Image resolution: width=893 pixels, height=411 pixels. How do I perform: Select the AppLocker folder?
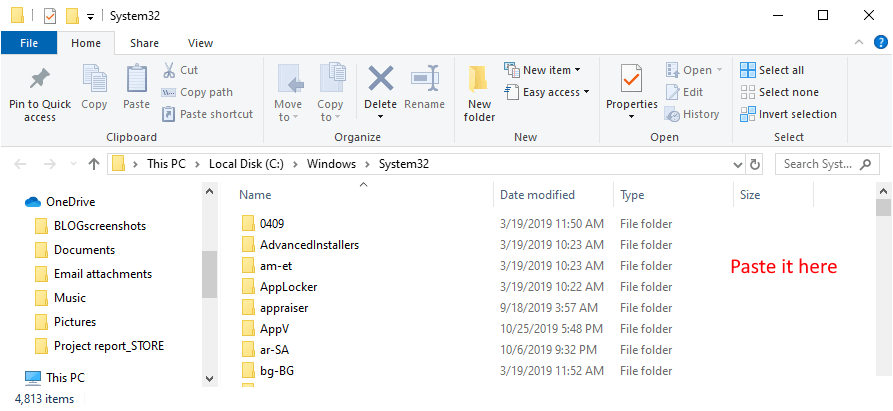[279, 287]
